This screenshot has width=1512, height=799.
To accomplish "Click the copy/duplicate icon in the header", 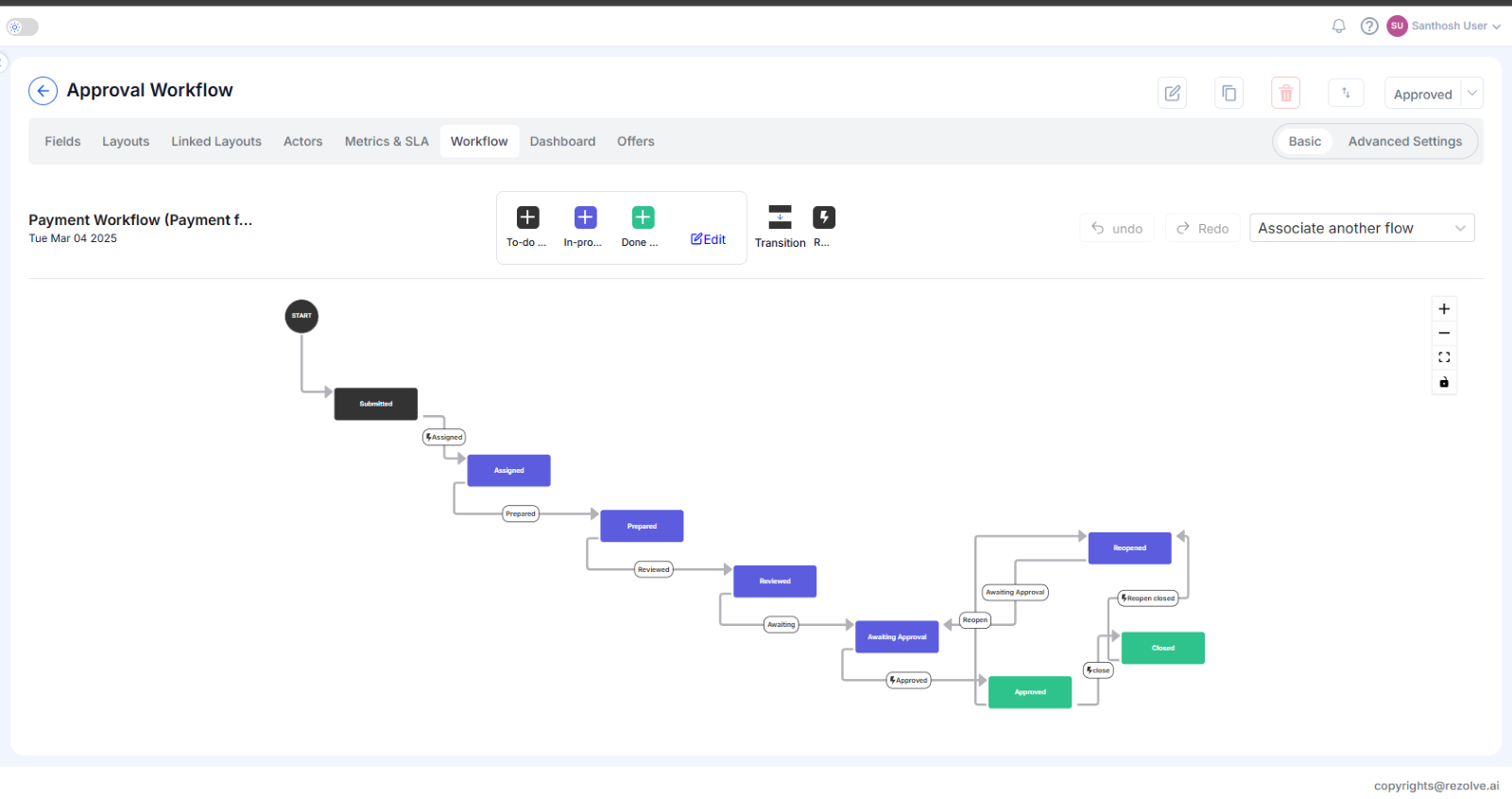I will click(1228, 93).
